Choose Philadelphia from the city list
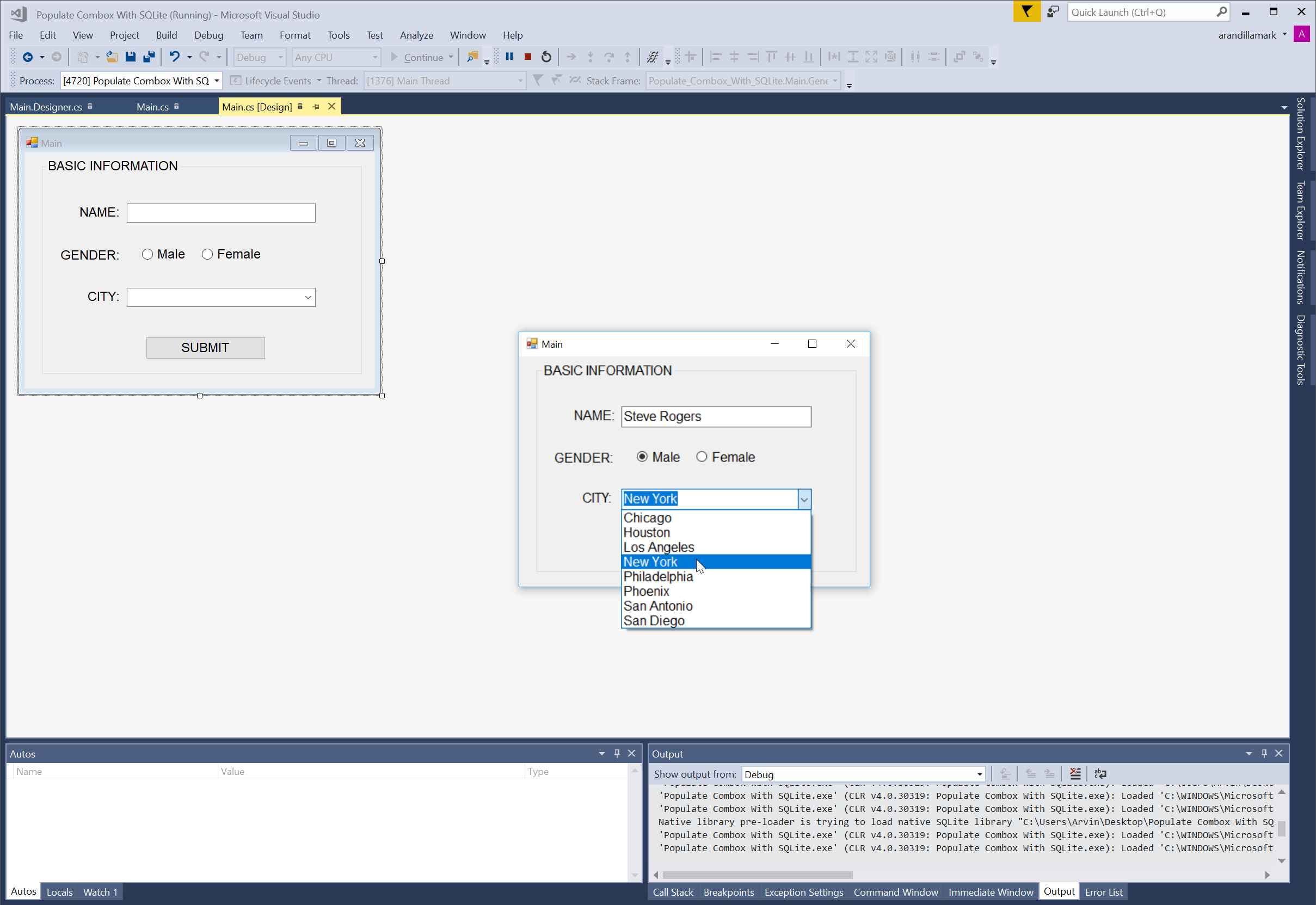 click(x=716, y=577)
